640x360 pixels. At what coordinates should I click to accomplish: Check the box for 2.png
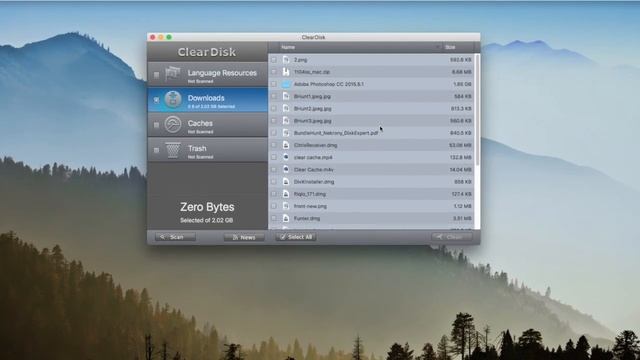pos(274,60)
